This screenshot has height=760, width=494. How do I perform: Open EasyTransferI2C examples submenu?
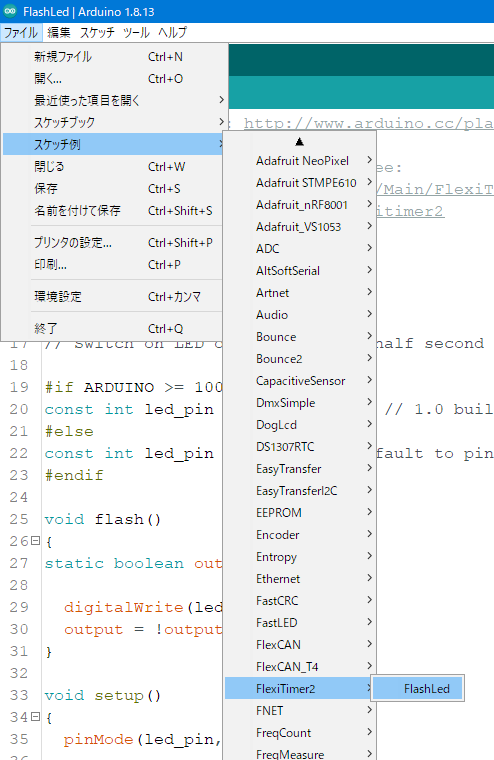point(300,491)
